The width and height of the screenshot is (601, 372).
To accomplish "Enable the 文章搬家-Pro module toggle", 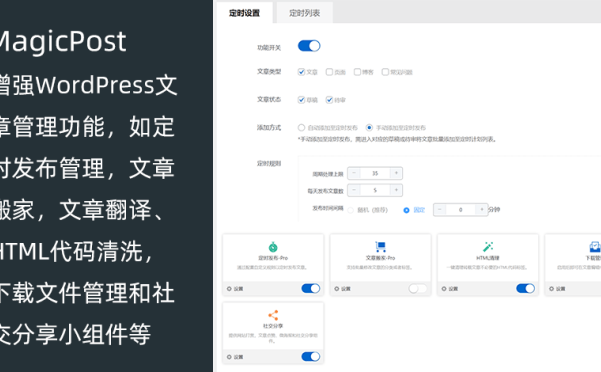I will click(418, 288).
